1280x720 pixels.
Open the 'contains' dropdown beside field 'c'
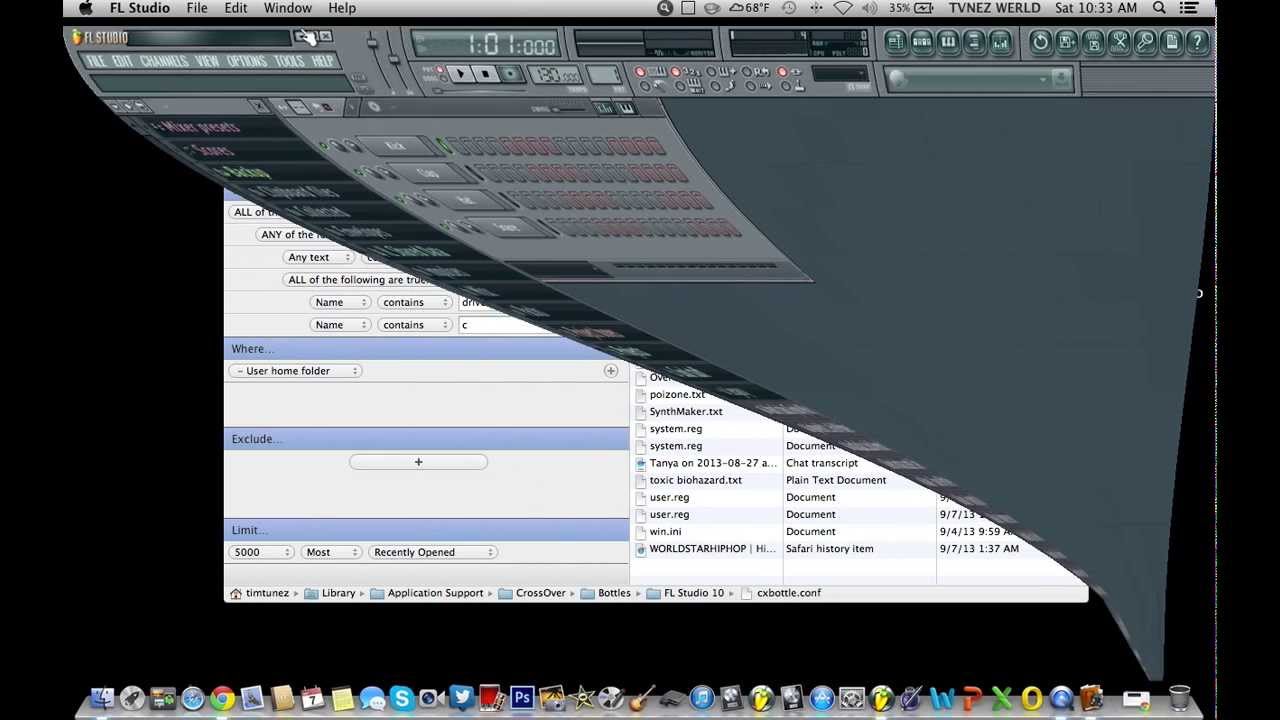415,325
